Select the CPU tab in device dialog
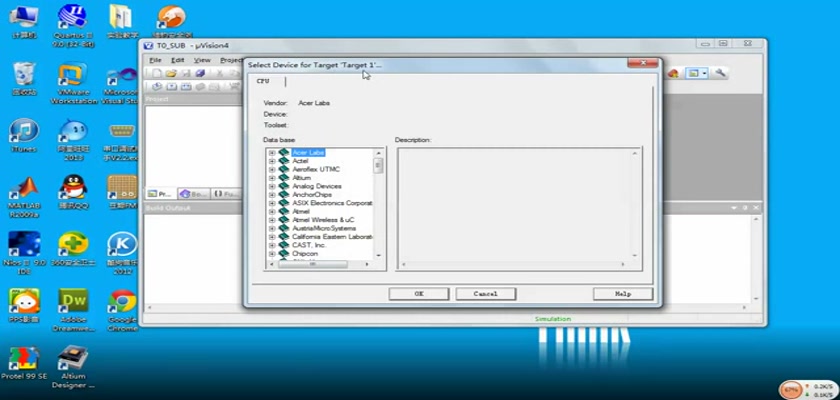This screenshot has height=400, width=840. click(x=263, y=81)
